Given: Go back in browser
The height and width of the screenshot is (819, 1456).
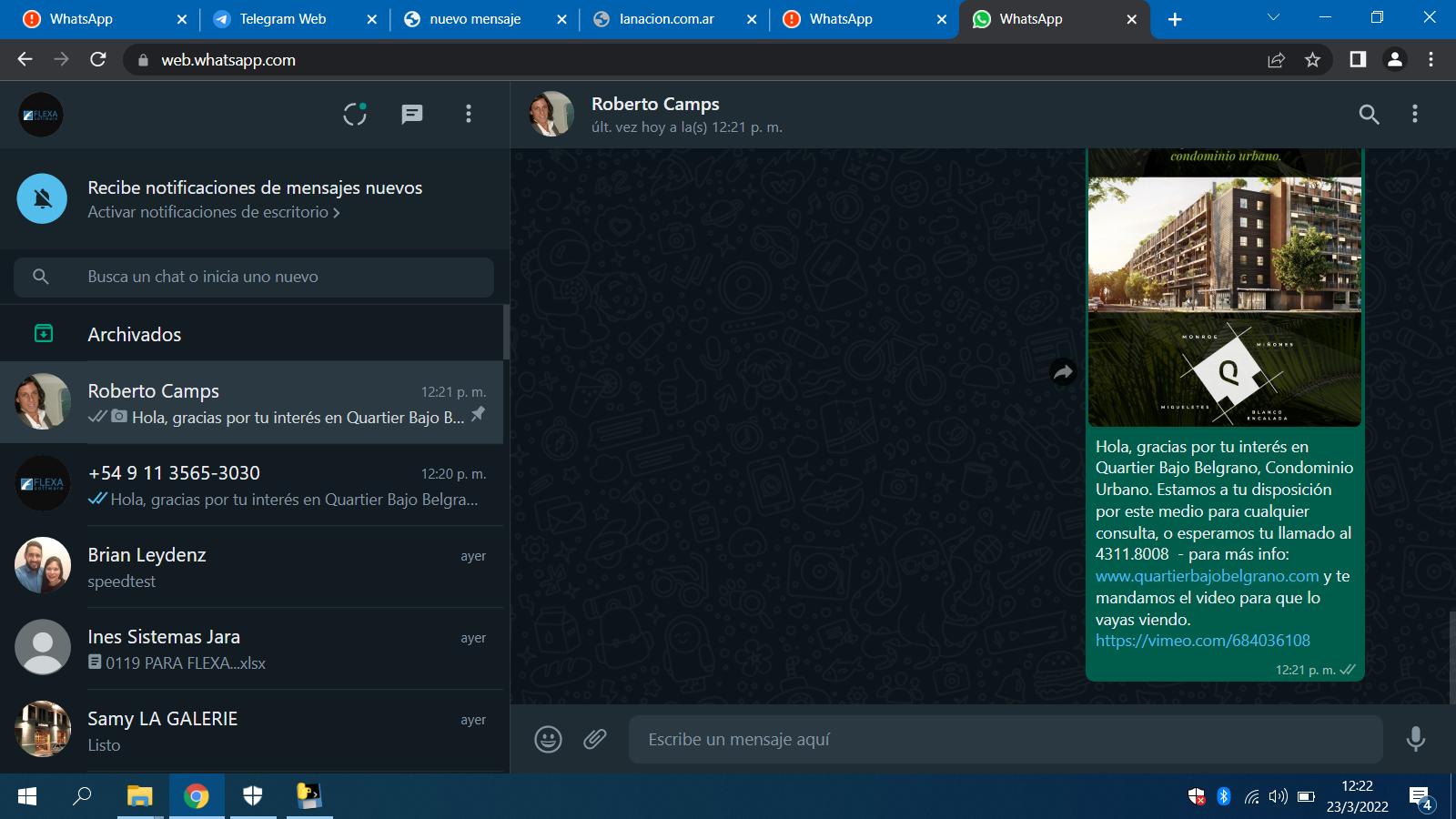Looking at the screenshot, I should [25, 59].
